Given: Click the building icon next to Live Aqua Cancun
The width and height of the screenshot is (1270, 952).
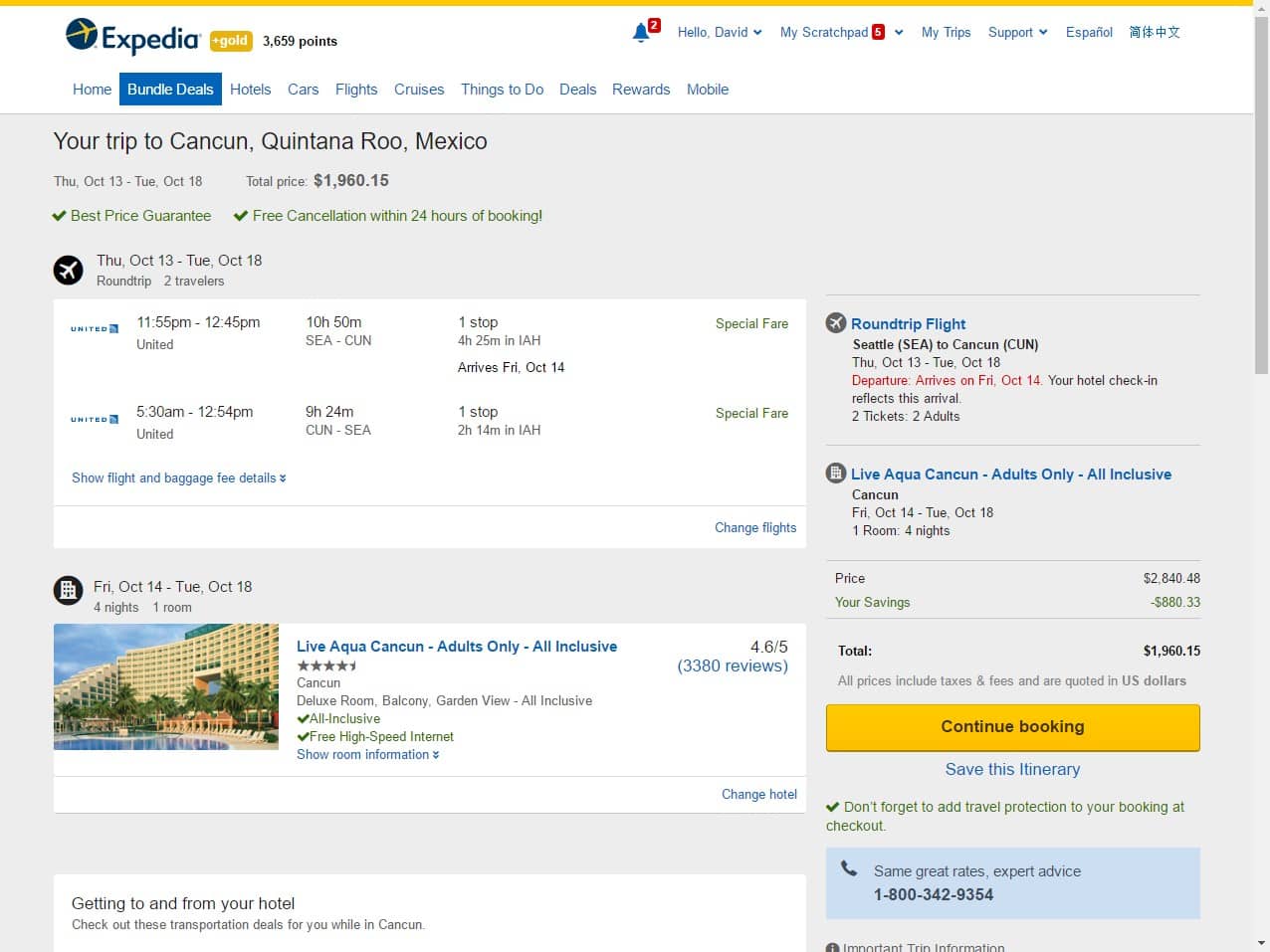Looking at the screenshot, I should pyautogui.click(x=835, y=474).
